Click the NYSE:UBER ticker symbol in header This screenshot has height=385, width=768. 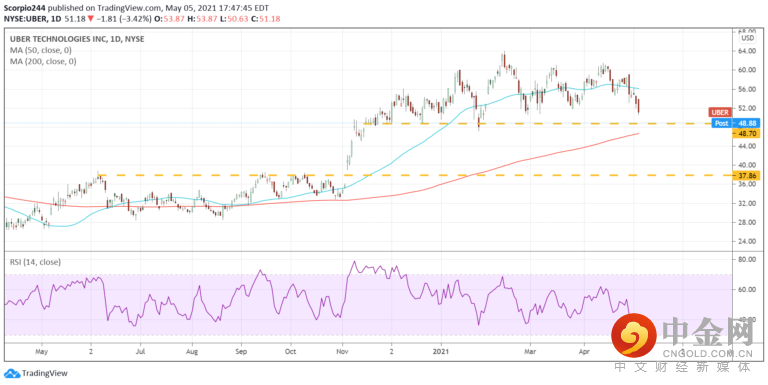(x=25, y=19)
